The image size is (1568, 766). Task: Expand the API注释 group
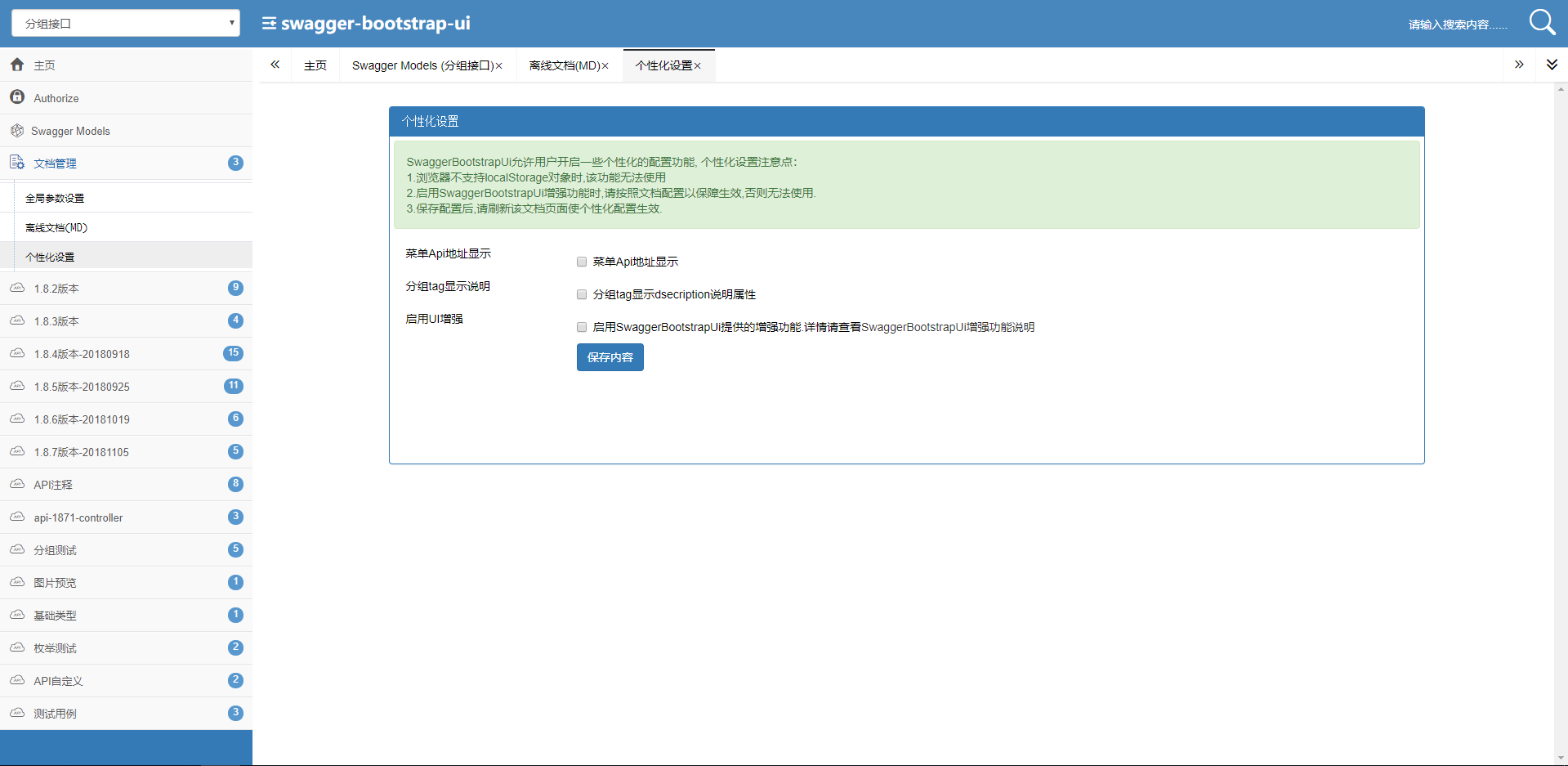point(126,484)
